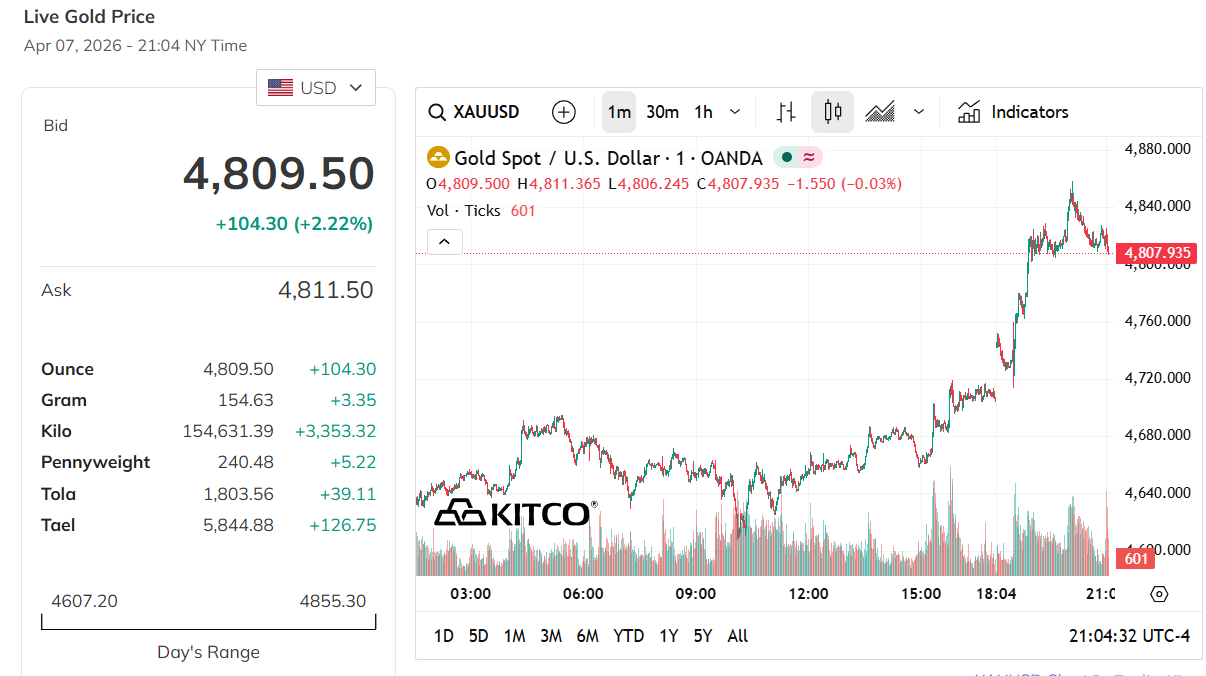Click the compare or add symbol plus icon
Viewport: 1206px width, 676px height.
[x=564, y=112]
